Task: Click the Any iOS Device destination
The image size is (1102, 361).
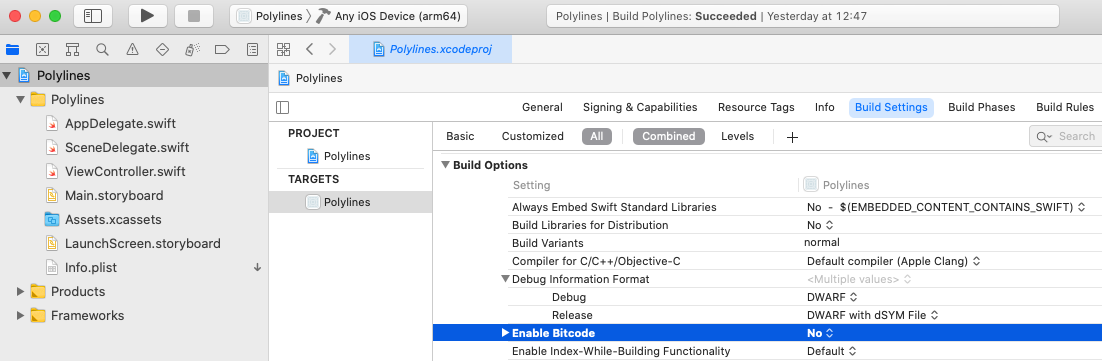Action: 398,15
